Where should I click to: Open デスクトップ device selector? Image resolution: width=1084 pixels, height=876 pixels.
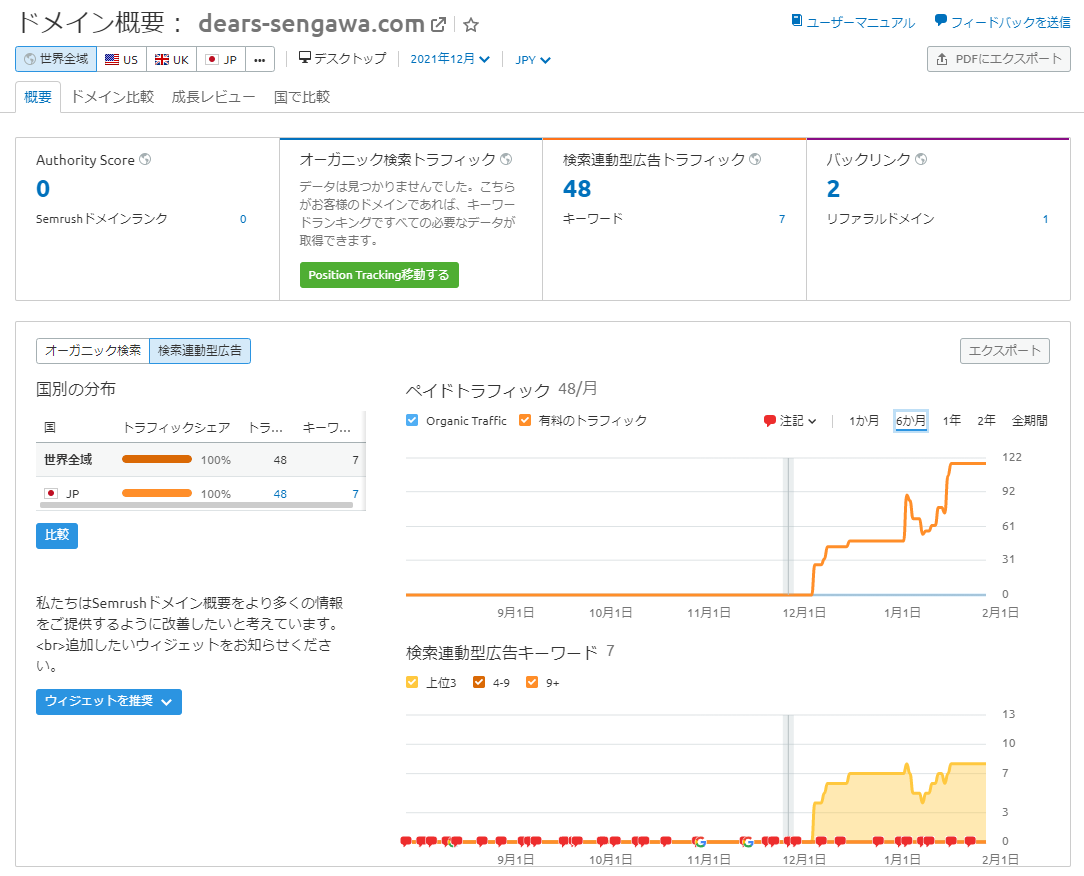(342, 59)
